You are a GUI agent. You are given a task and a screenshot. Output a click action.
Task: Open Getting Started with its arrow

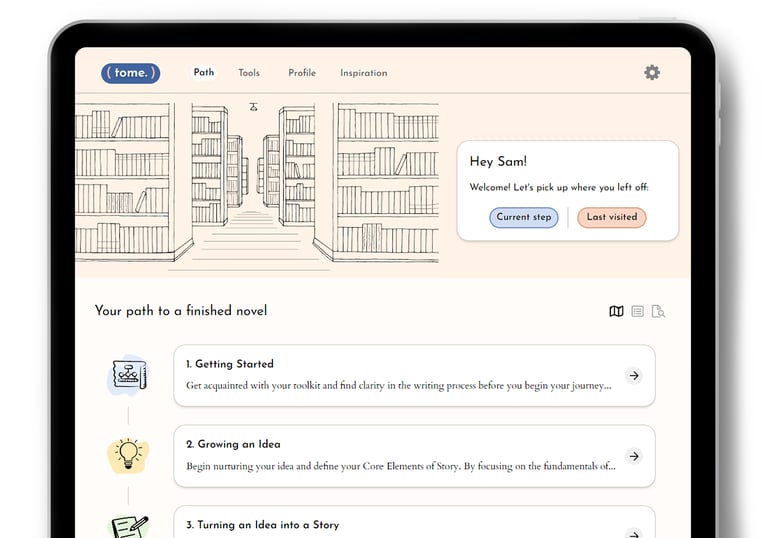click(x=634, y=376)
